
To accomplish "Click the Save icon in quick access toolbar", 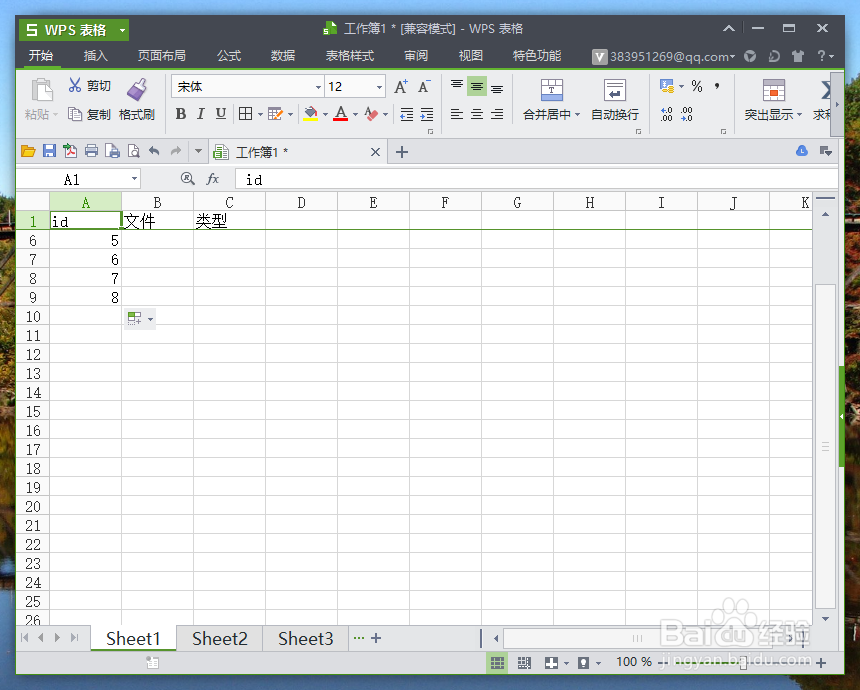I will pyautogui.click(x=50, y=151).
